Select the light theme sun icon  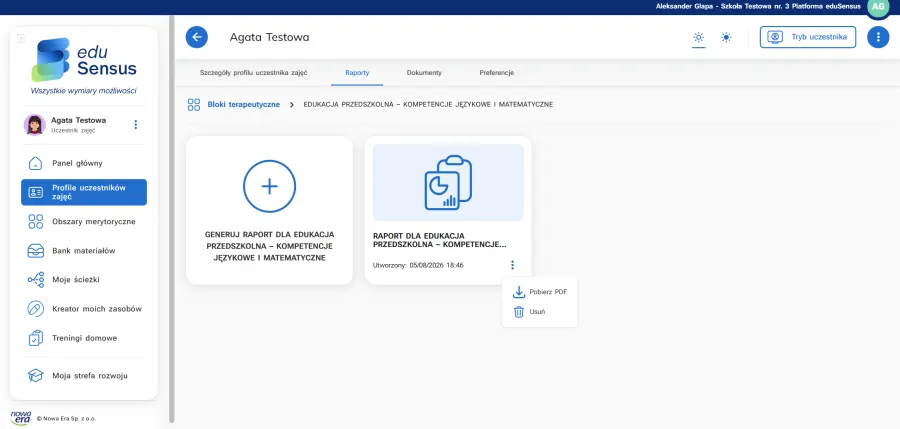coord(699,37)
